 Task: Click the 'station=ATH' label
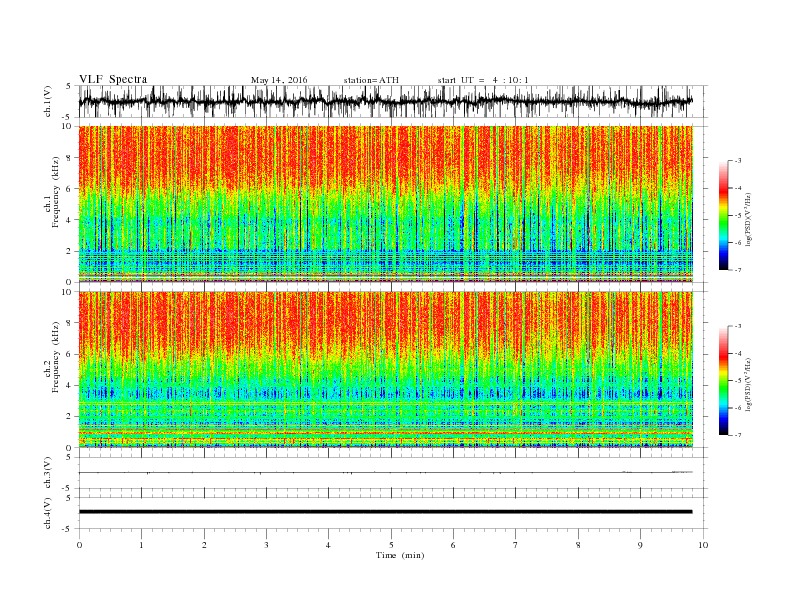click(371, 80)
